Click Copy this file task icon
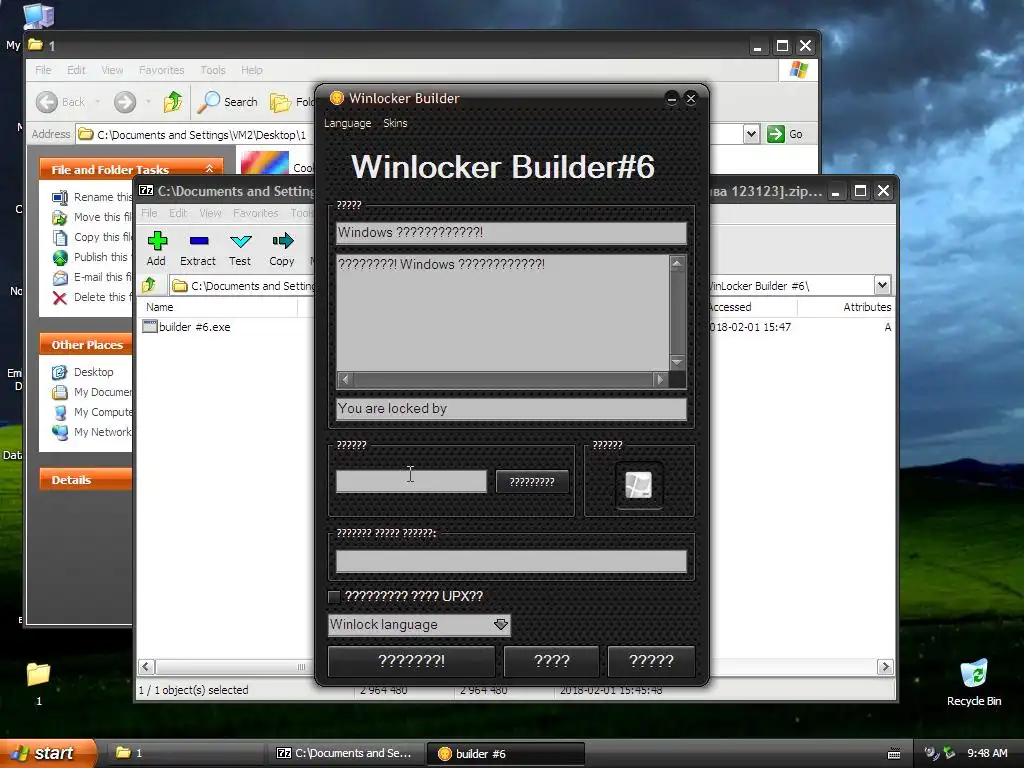Viewport: 1024px width, 768px height. (x=60, y=238)
